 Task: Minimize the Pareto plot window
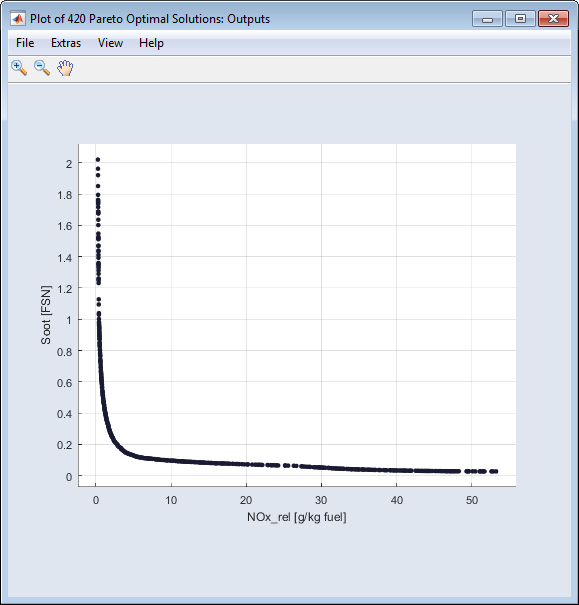(487, 19)
